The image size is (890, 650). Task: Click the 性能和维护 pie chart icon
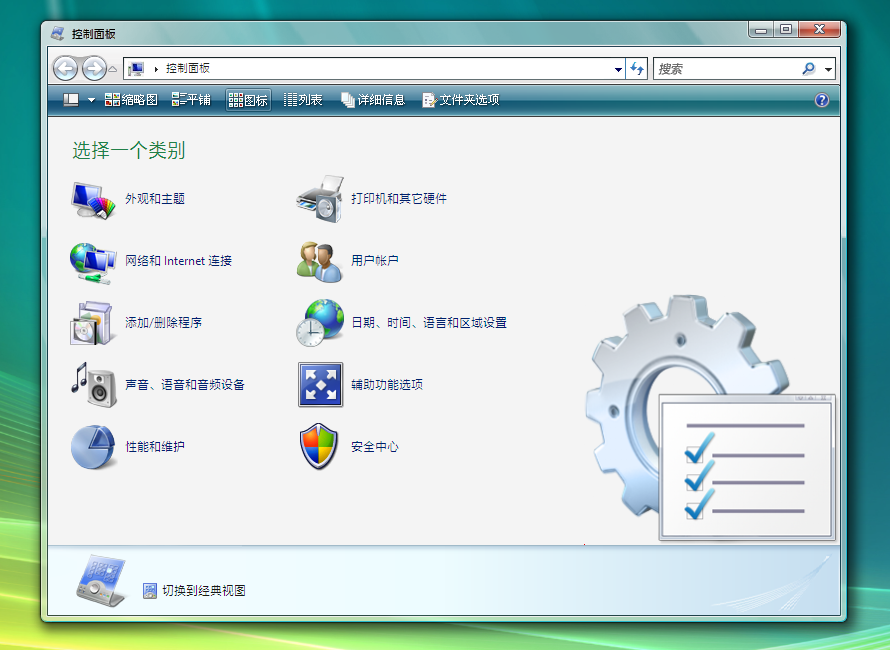point(93,447)
